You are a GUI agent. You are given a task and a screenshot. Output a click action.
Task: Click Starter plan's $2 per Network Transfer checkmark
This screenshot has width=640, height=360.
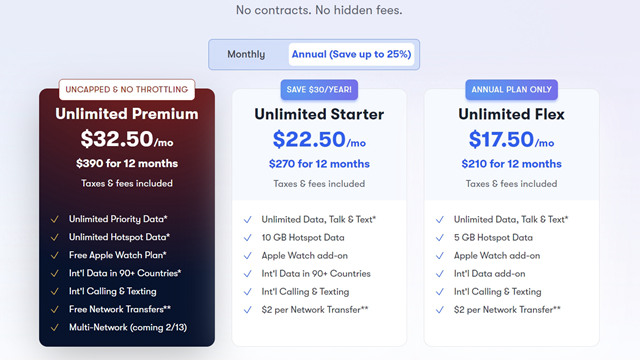tap(247, 310)
